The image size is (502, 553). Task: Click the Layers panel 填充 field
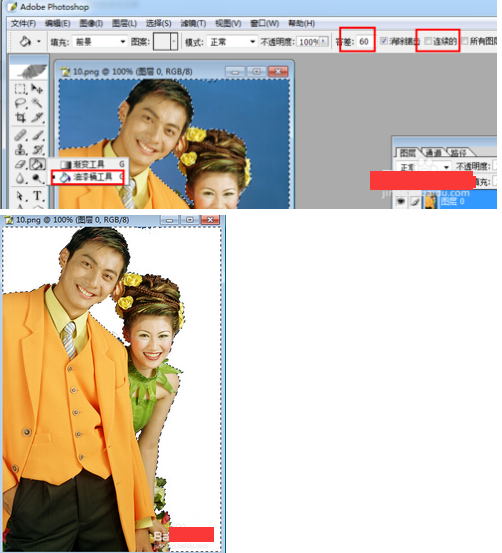[x=495, y=182]
